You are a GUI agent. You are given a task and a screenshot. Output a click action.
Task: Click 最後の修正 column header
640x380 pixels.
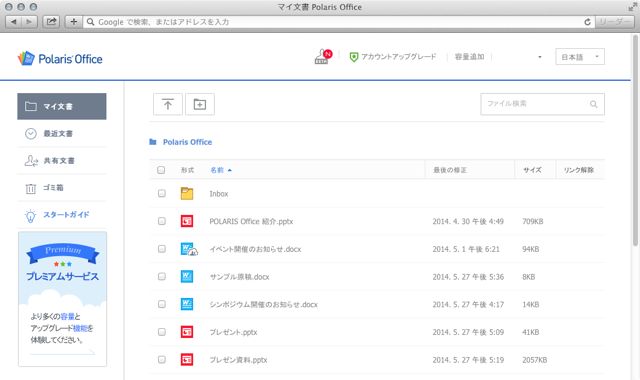[450, 170]
